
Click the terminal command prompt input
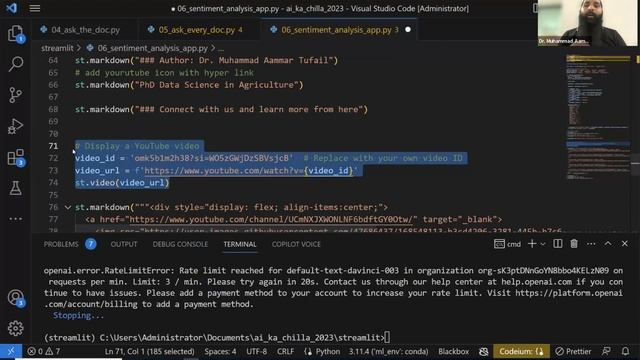[x=387, y=338]
